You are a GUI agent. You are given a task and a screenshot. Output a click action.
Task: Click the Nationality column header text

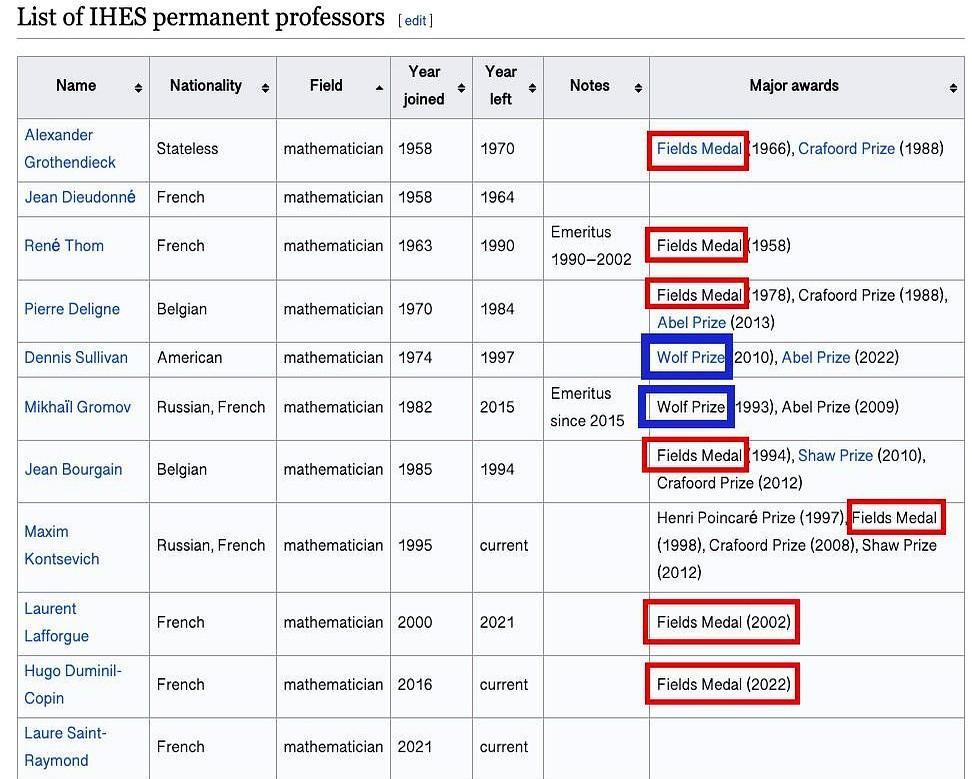click(206, 86)
